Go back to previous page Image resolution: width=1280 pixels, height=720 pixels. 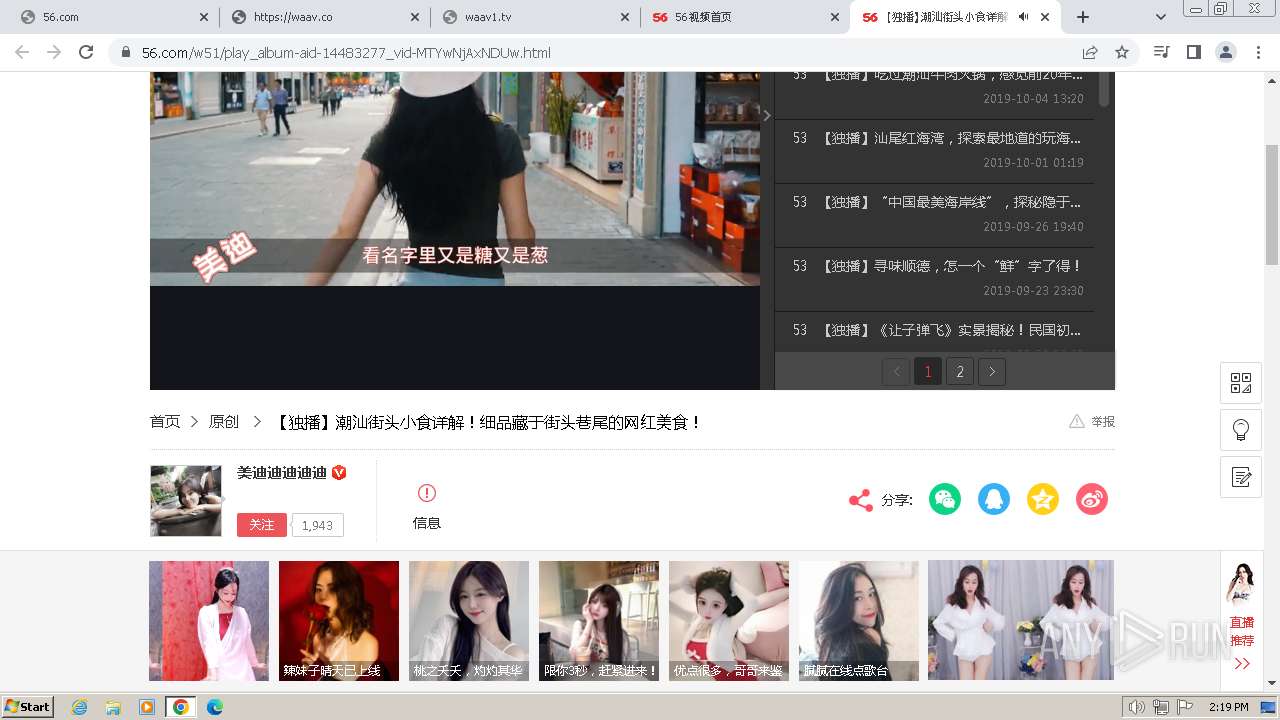coord(22,52)
